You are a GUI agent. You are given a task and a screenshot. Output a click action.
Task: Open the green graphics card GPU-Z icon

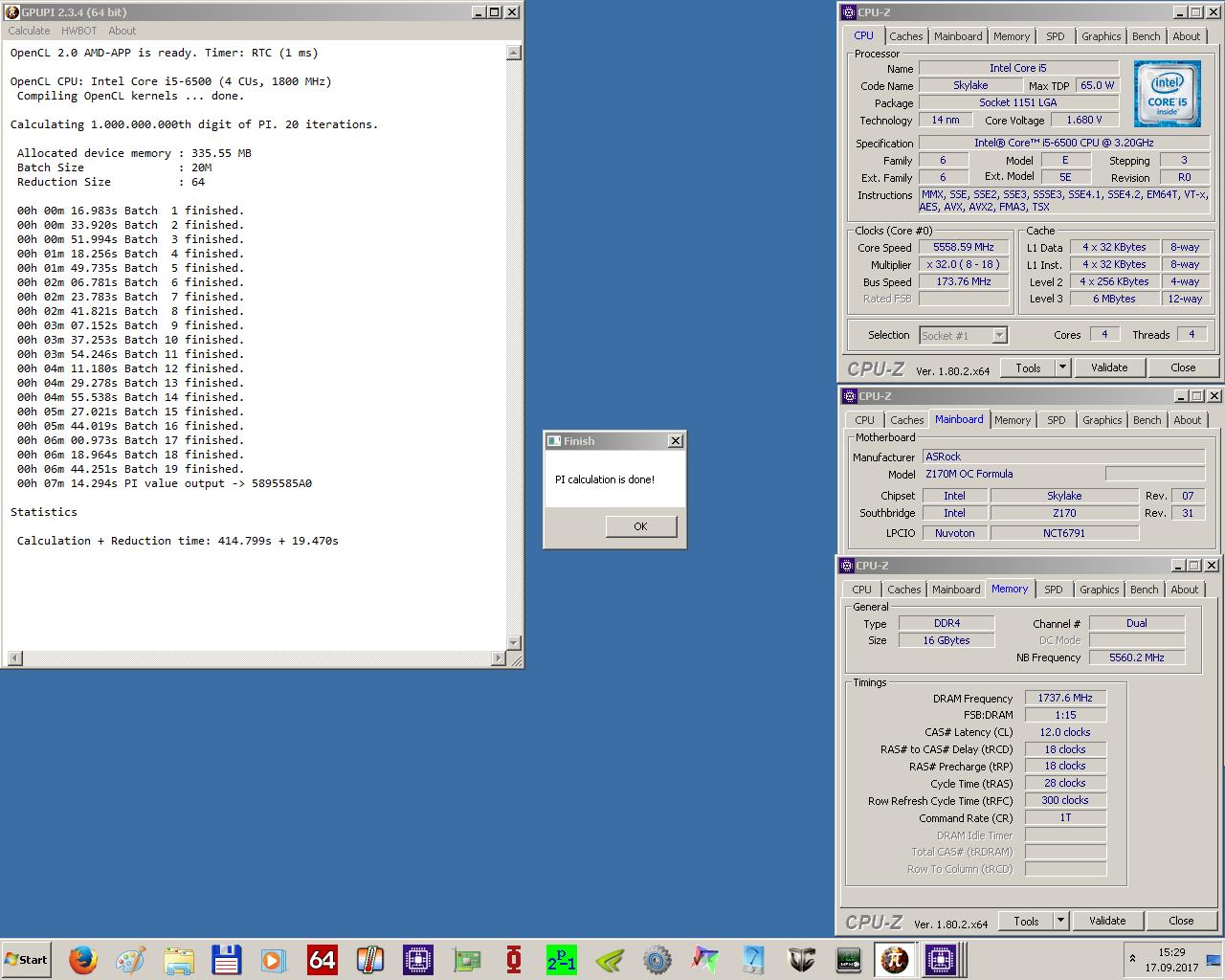pos(465,959)
